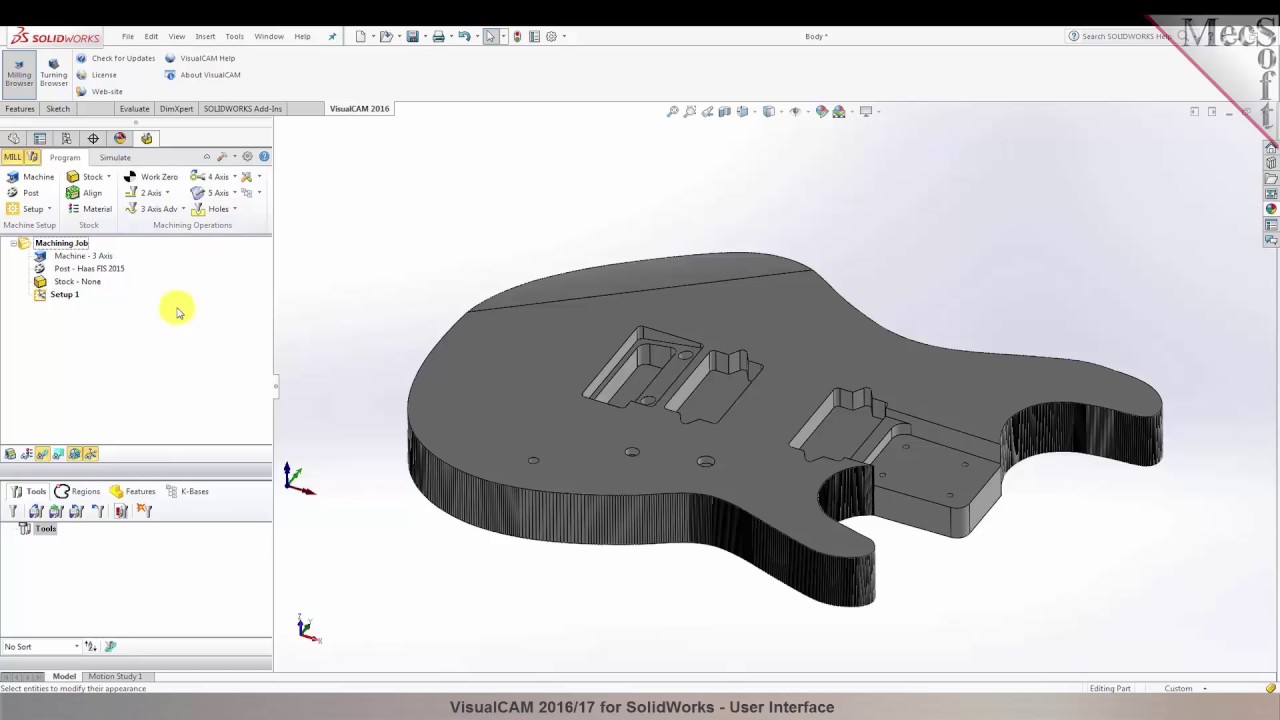Open the Tools menu
The height and width of the screenshot is (720, 1280).
pyautogui.click(x=234, y=36)
